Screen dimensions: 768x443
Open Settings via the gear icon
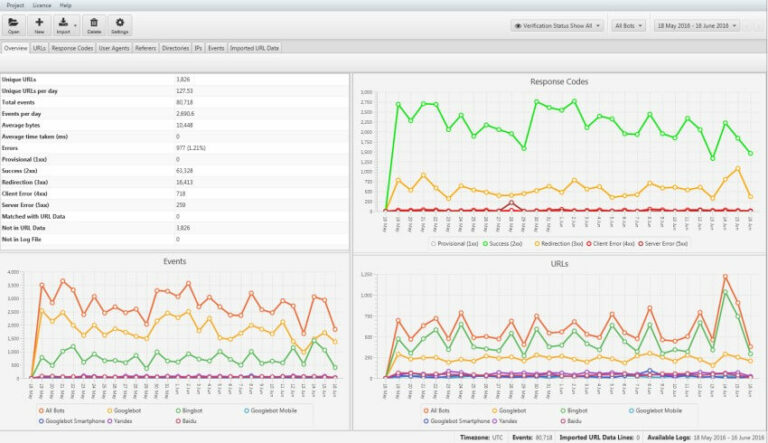120,25
